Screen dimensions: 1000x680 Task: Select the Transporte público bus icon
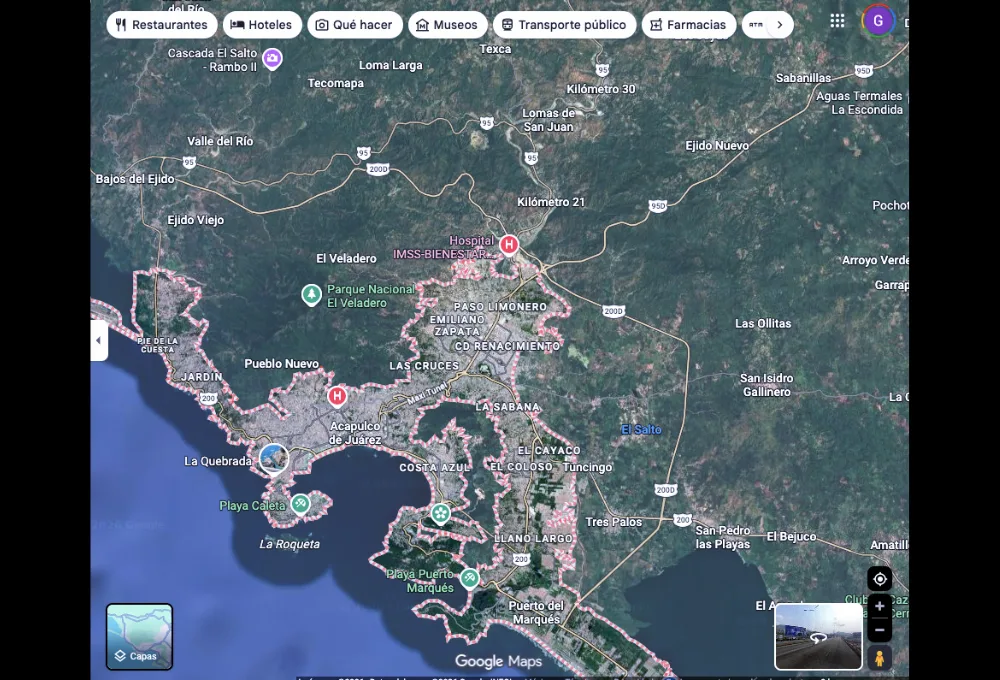[x=509, y=24]
